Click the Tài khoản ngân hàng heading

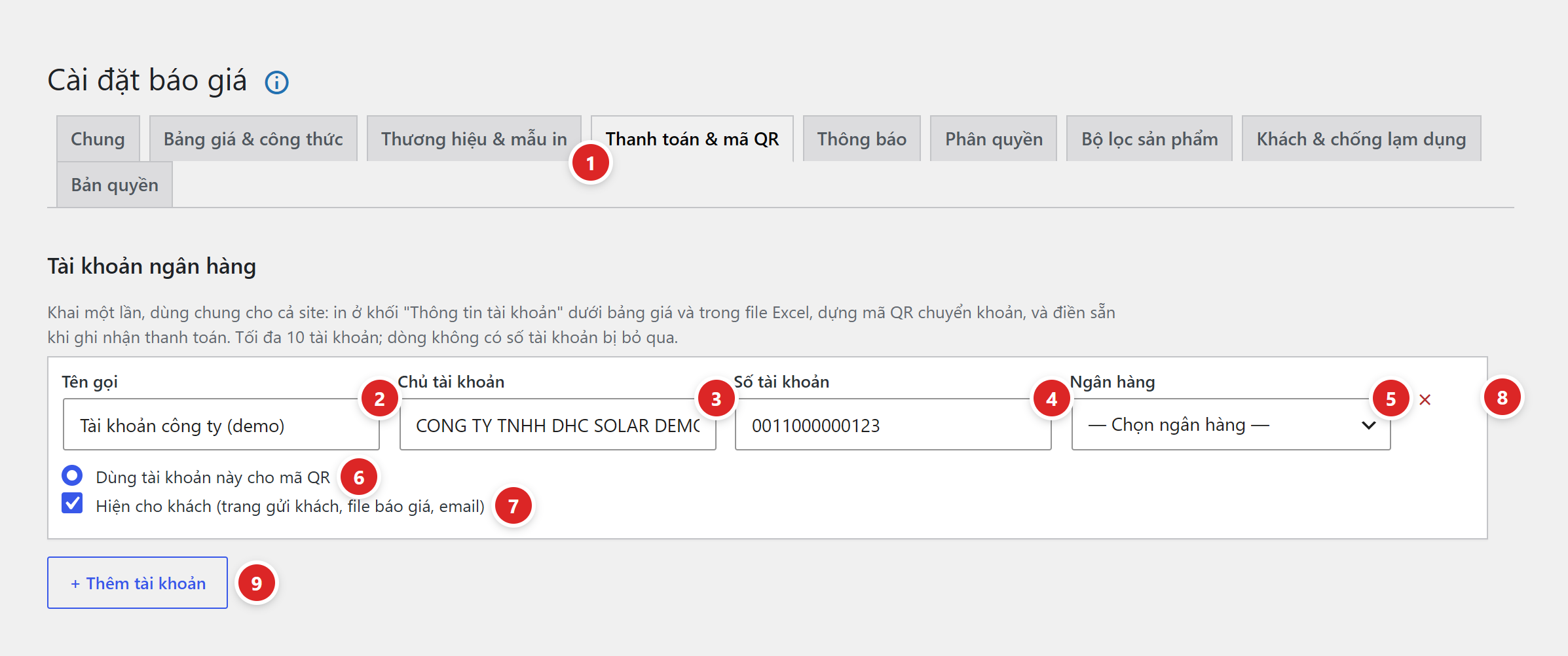click(x=152, y=266)
